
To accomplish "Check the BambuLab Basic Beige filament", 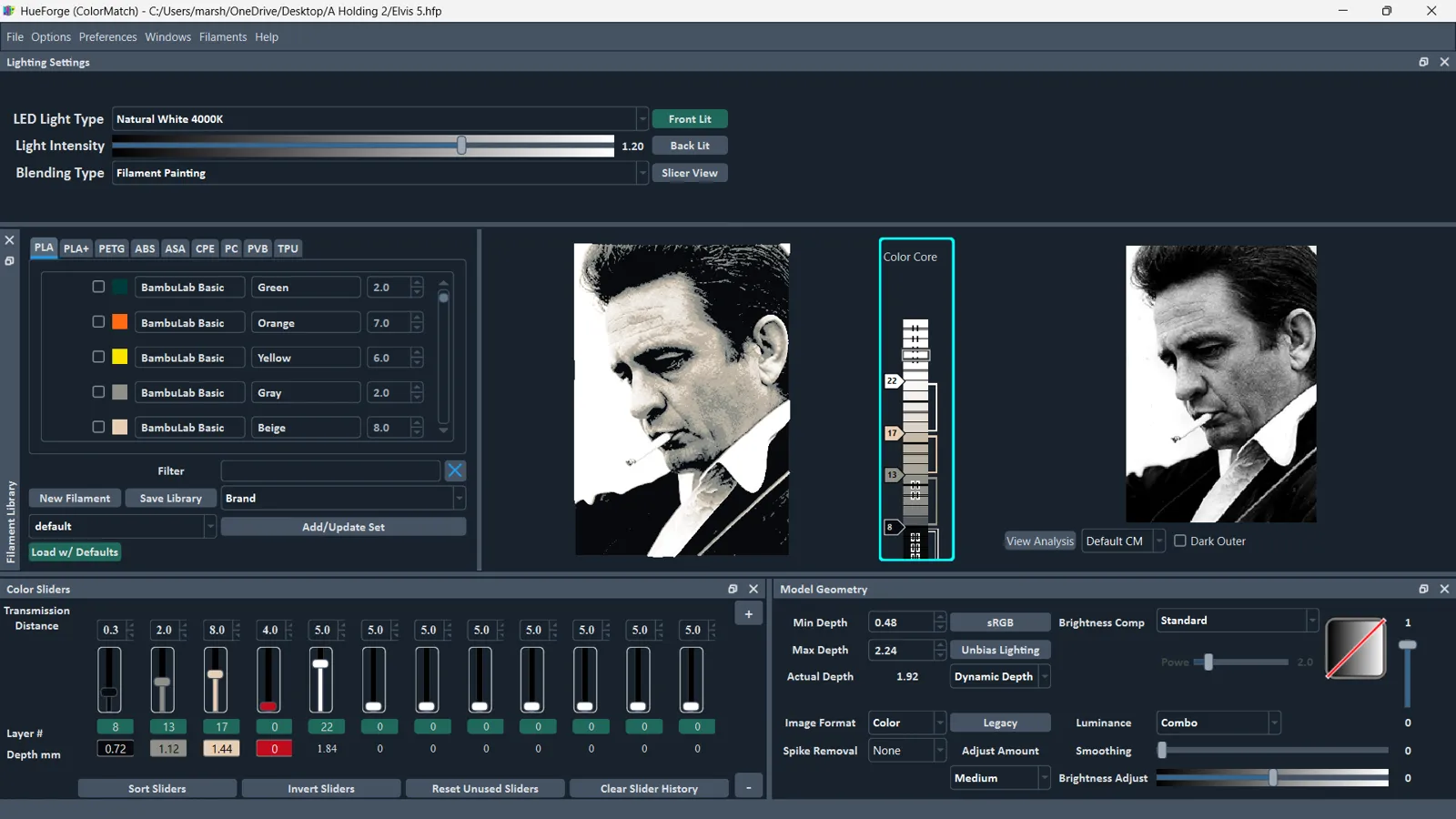I will click(x=98, y=427).
